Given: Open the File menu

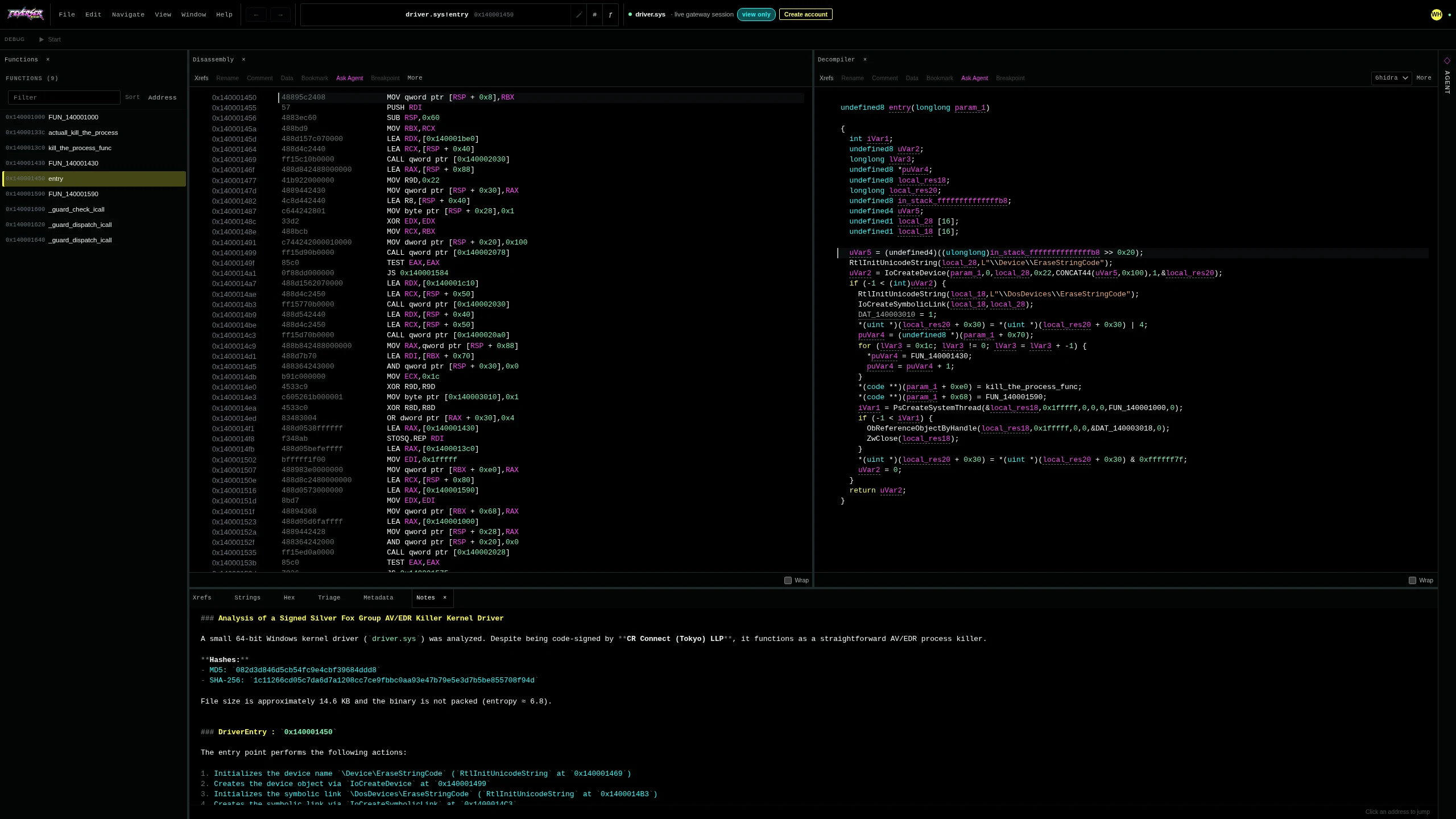Looking at the screenshot, I should (x=67, y=15).
